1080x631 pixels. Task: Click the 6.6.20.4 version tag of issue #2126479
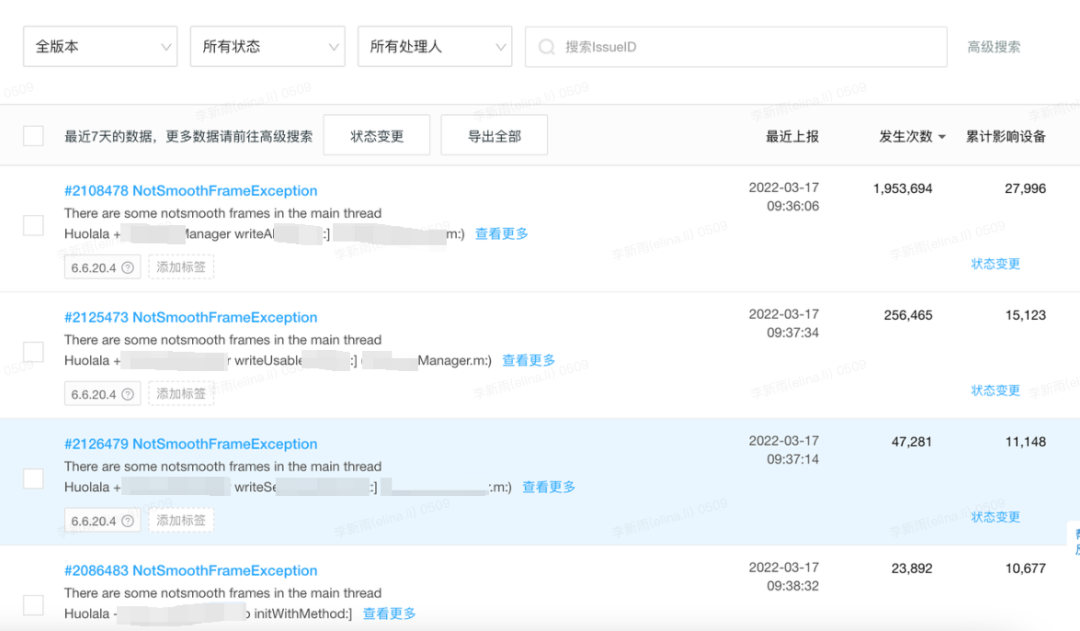pyautogui.click(x=103, y=521)
